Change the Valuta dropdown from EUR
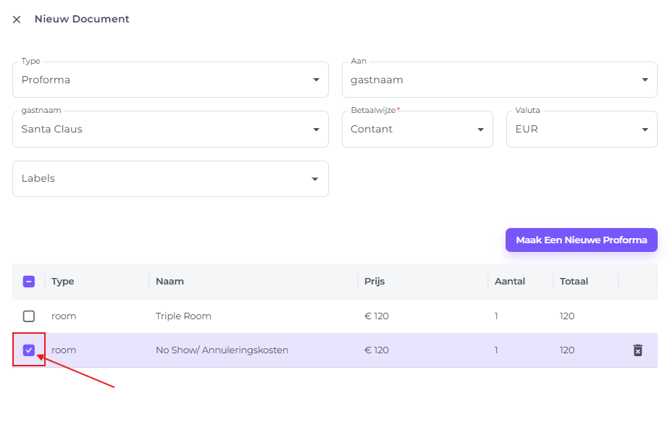 581,129
